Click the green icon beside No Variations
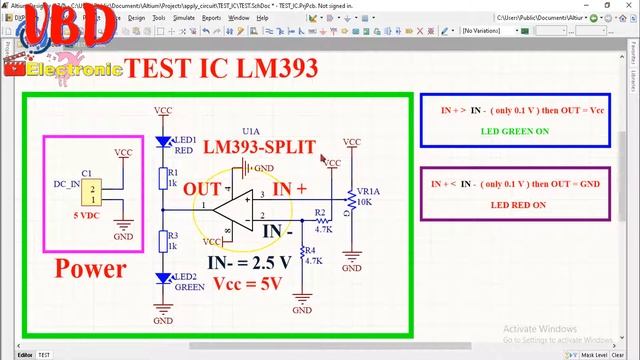Screen dimensions: 640x360 tap(525, 31)
